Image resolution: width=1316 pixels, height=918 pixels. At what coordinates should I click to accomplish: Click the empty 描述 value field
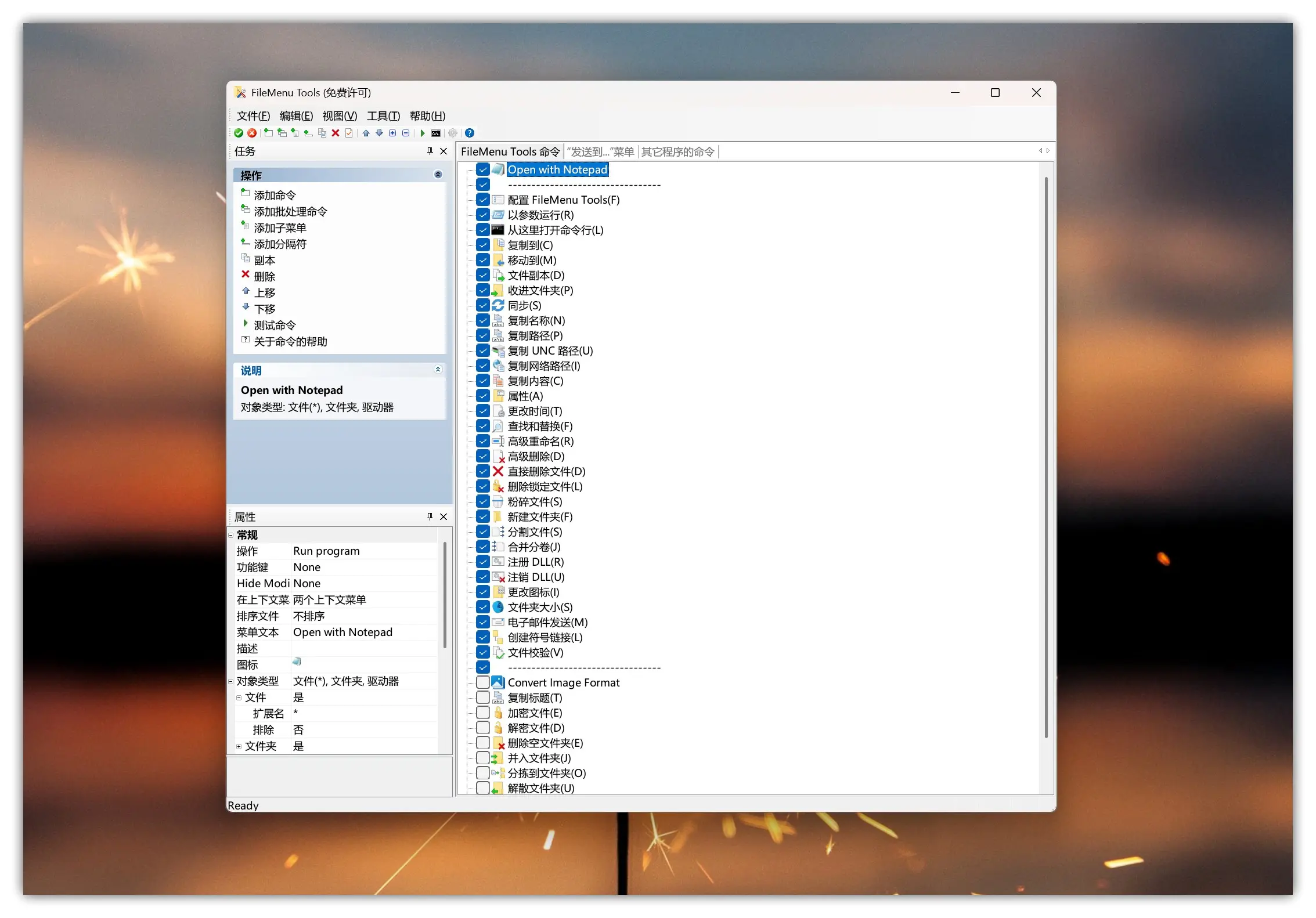coord(363,648)
